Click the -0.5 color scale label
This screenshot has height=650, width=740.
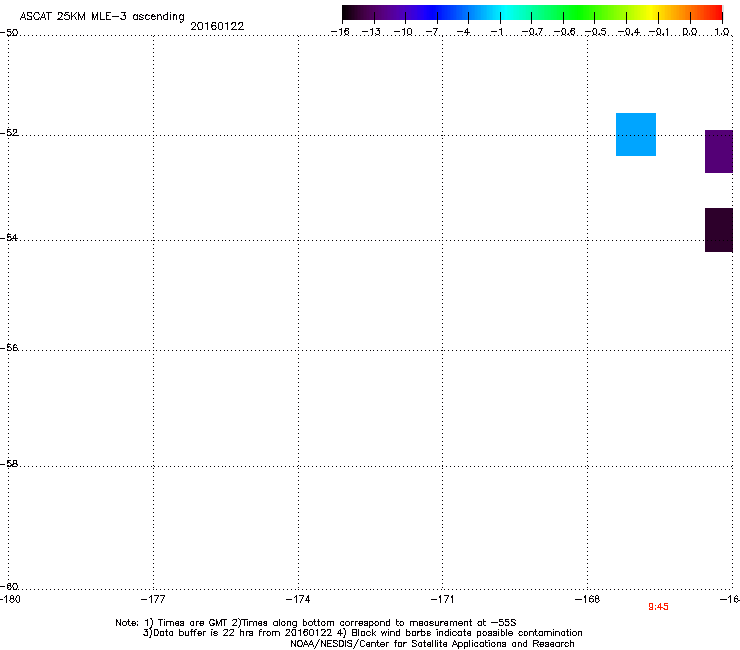coord(596,32)
